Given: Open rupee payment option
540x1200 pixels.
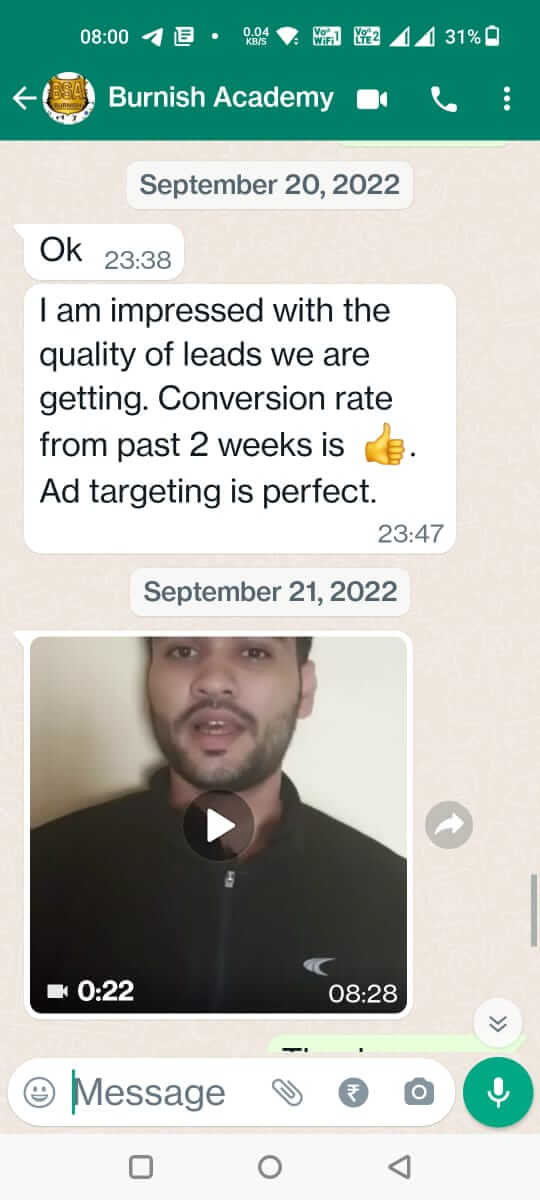Looking at the screenshot, I should pyautogui.click(x=353, y=1093).
